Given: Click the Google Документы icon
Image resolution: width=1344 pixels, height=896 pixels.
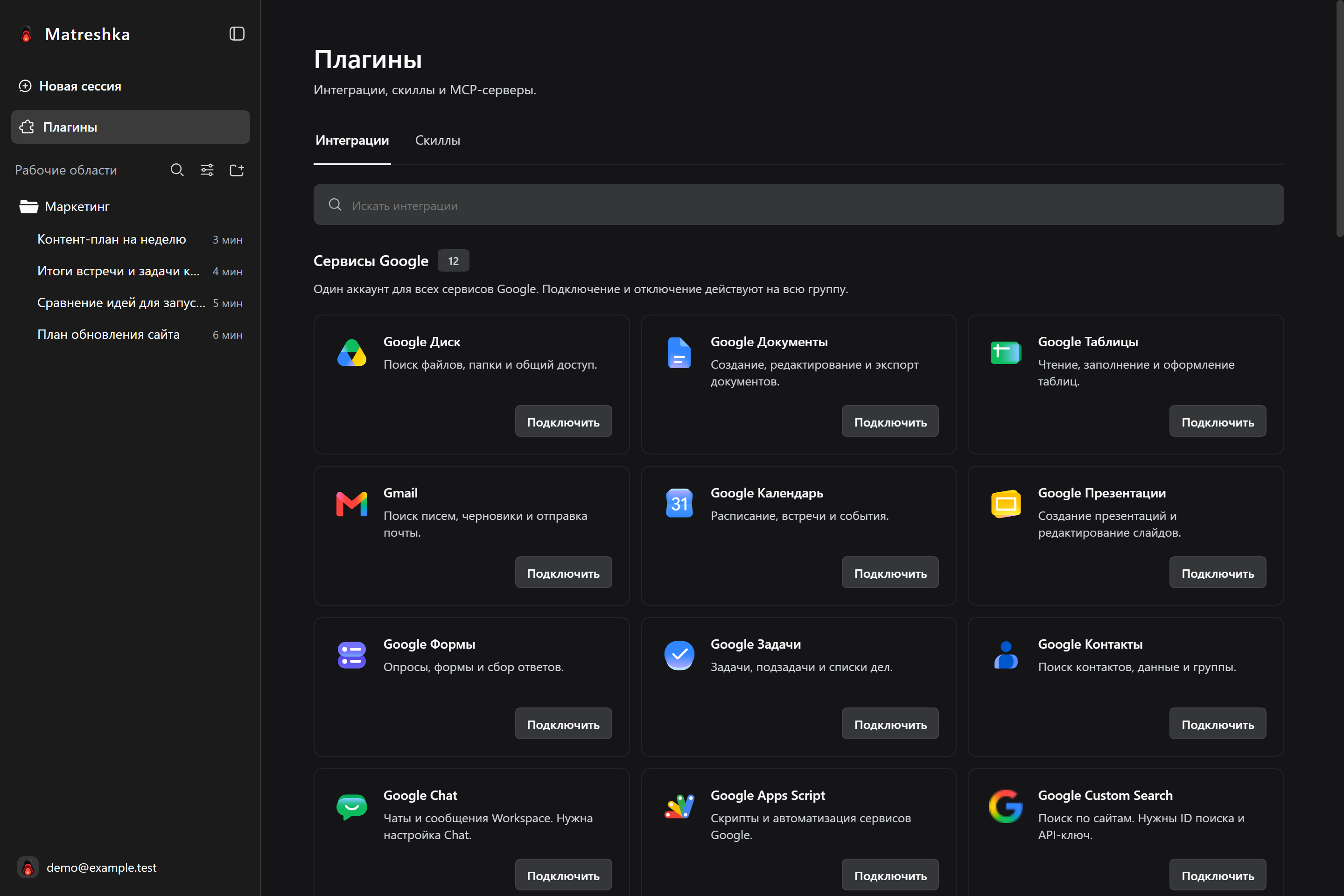Looking at the screenshot, I should [679, 353].
